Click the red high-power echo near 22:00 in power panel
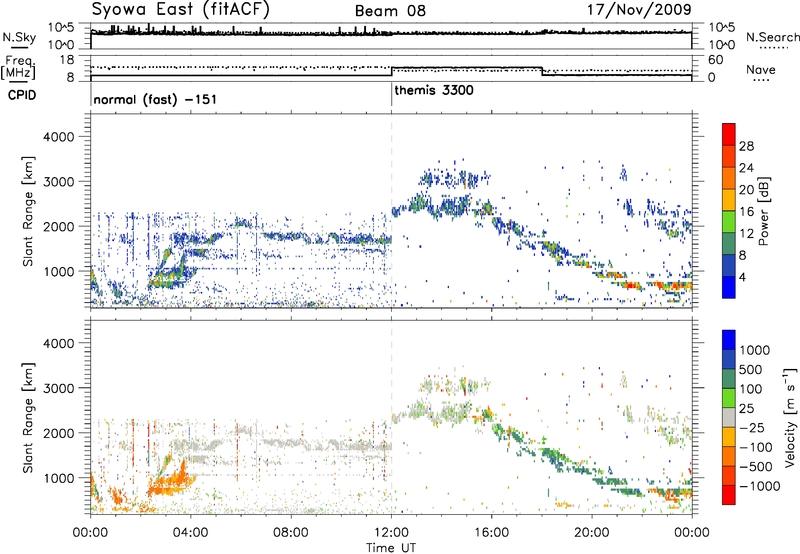The width and height of the screenshot is (800, 554). point(632,285)
